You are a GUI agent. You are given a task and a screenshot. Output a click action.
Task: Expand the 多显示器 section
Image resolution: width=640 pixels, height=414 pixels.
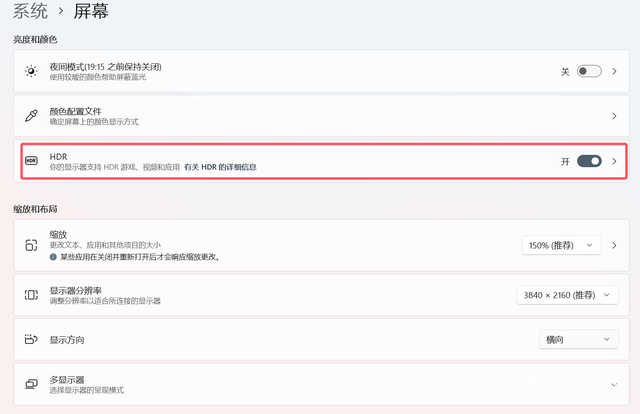pyautogui.click(x=614, y=385)
